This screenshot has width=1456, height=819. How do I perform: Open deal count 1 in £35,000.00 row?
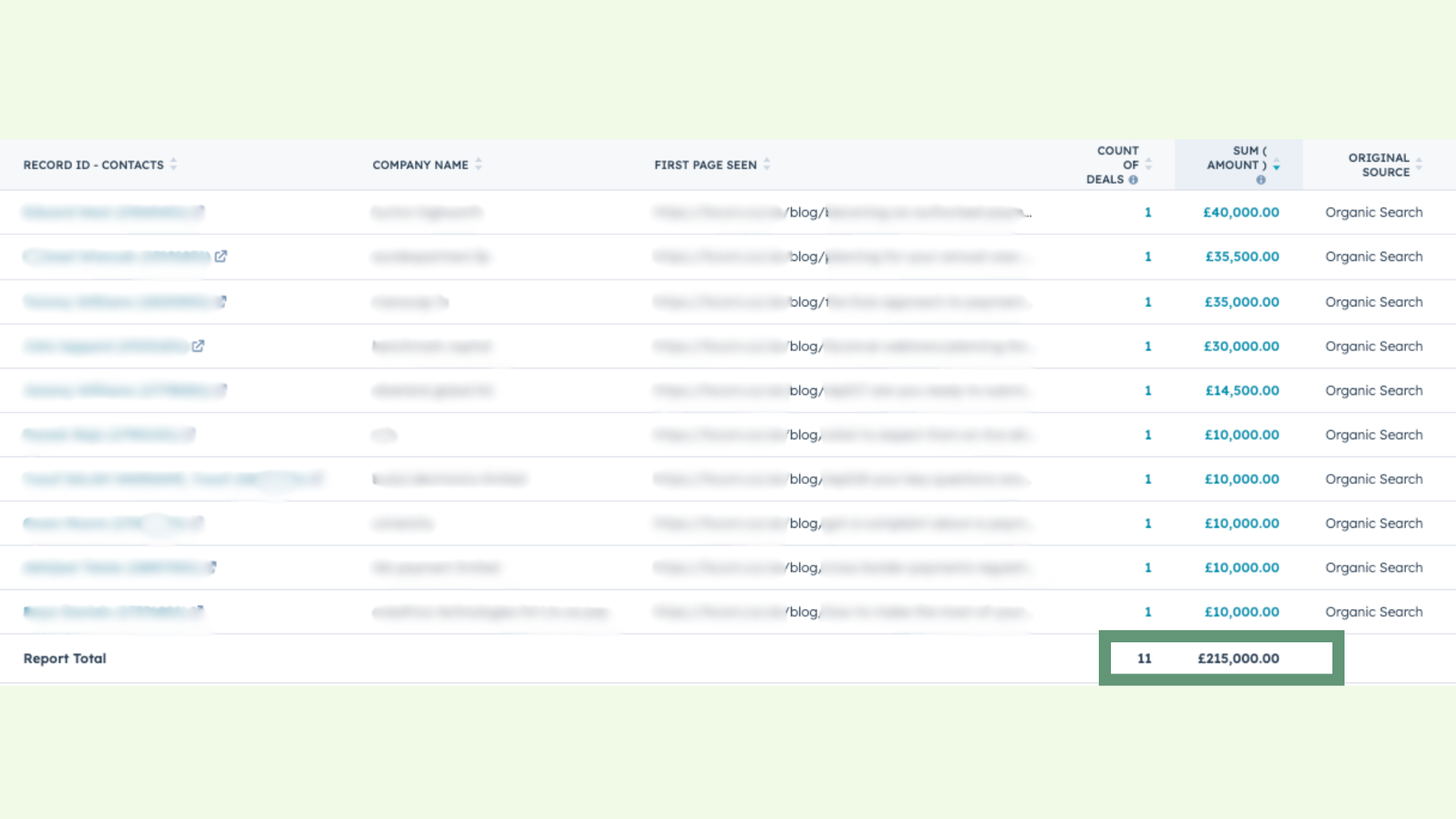click(1148, 302)
